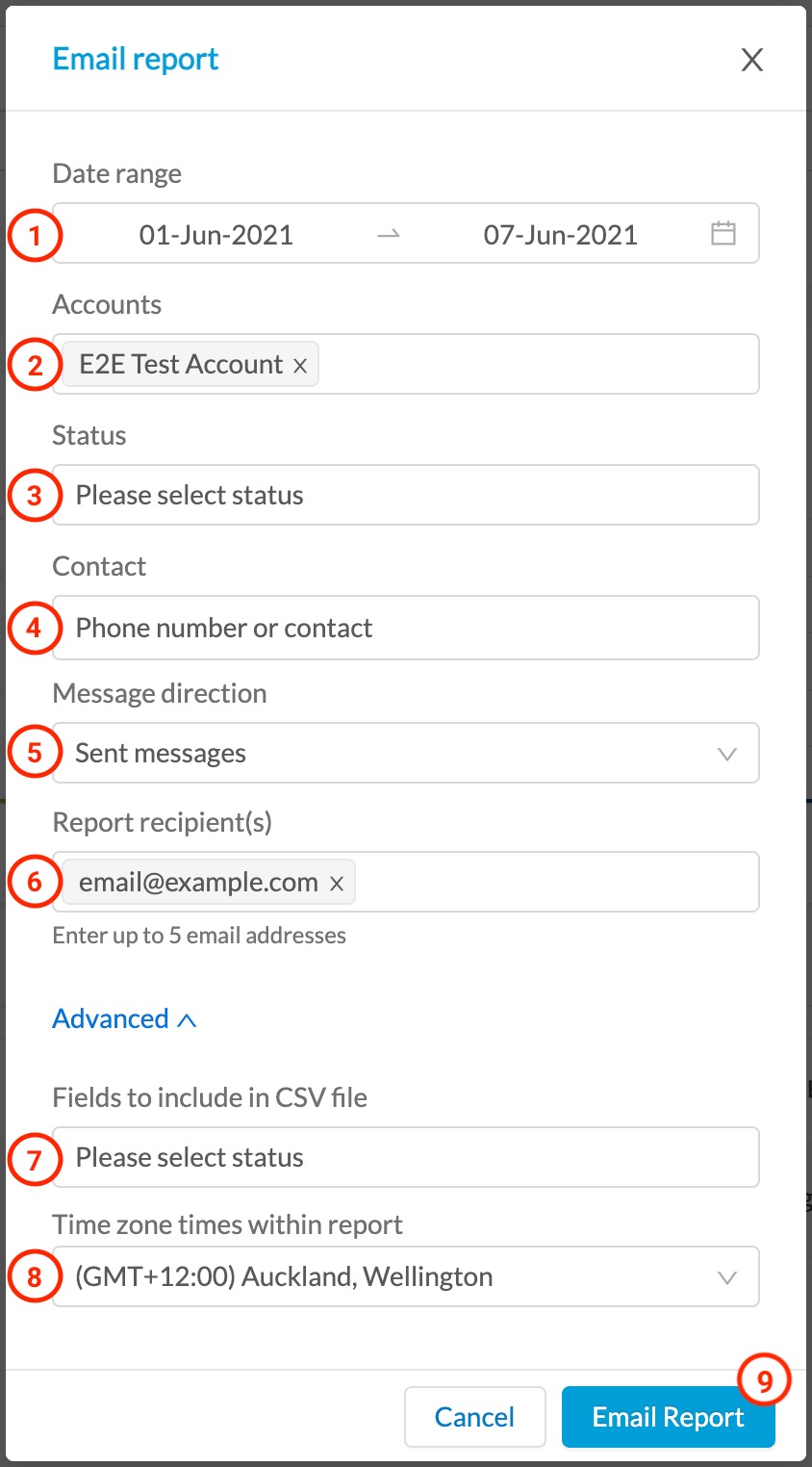Open the Status selection field
Viewport: 812px width, 1467px height.
coord(406,495)
